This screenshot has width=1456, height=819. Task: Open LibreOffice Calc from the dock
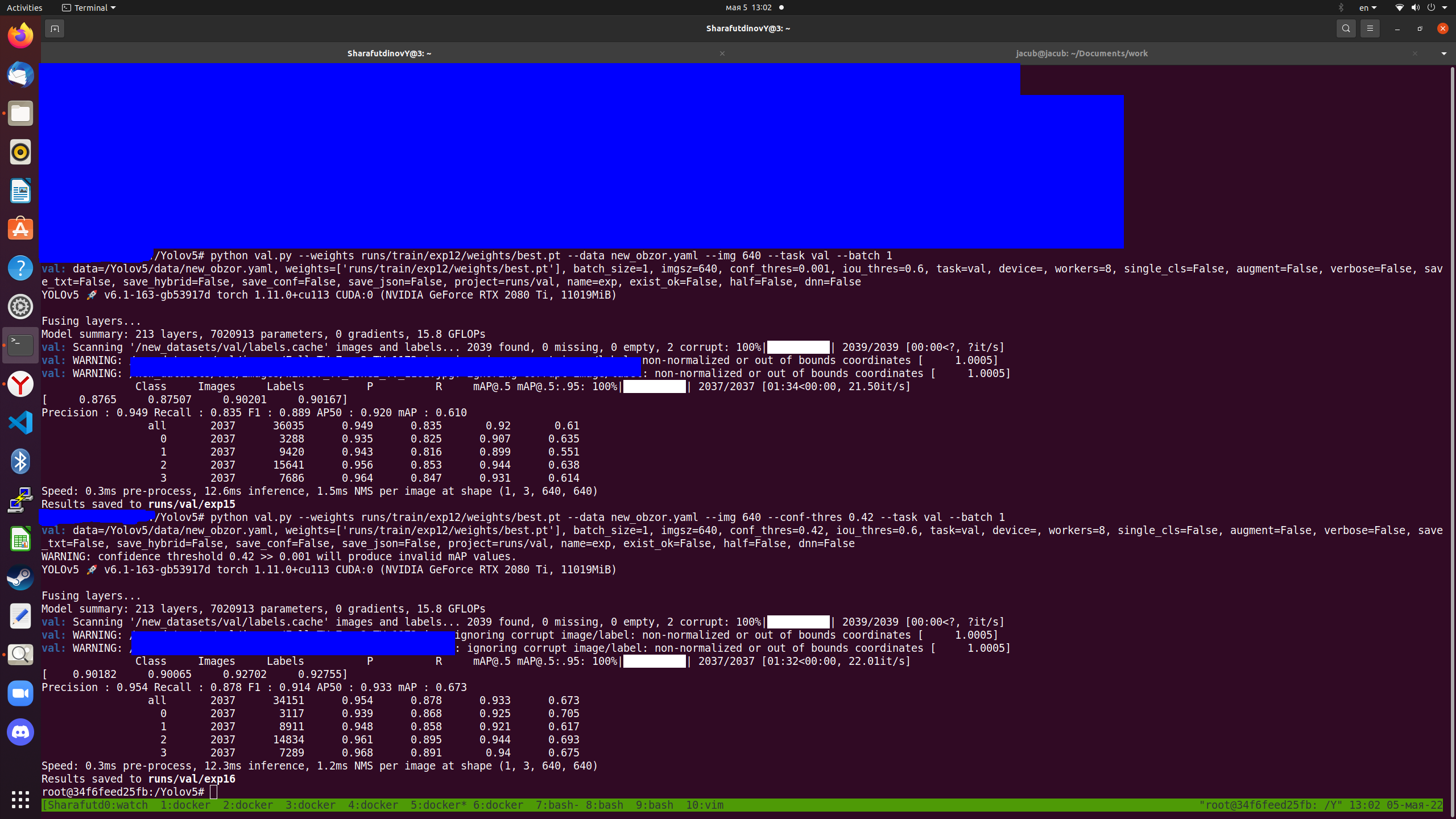pos(20,539)
